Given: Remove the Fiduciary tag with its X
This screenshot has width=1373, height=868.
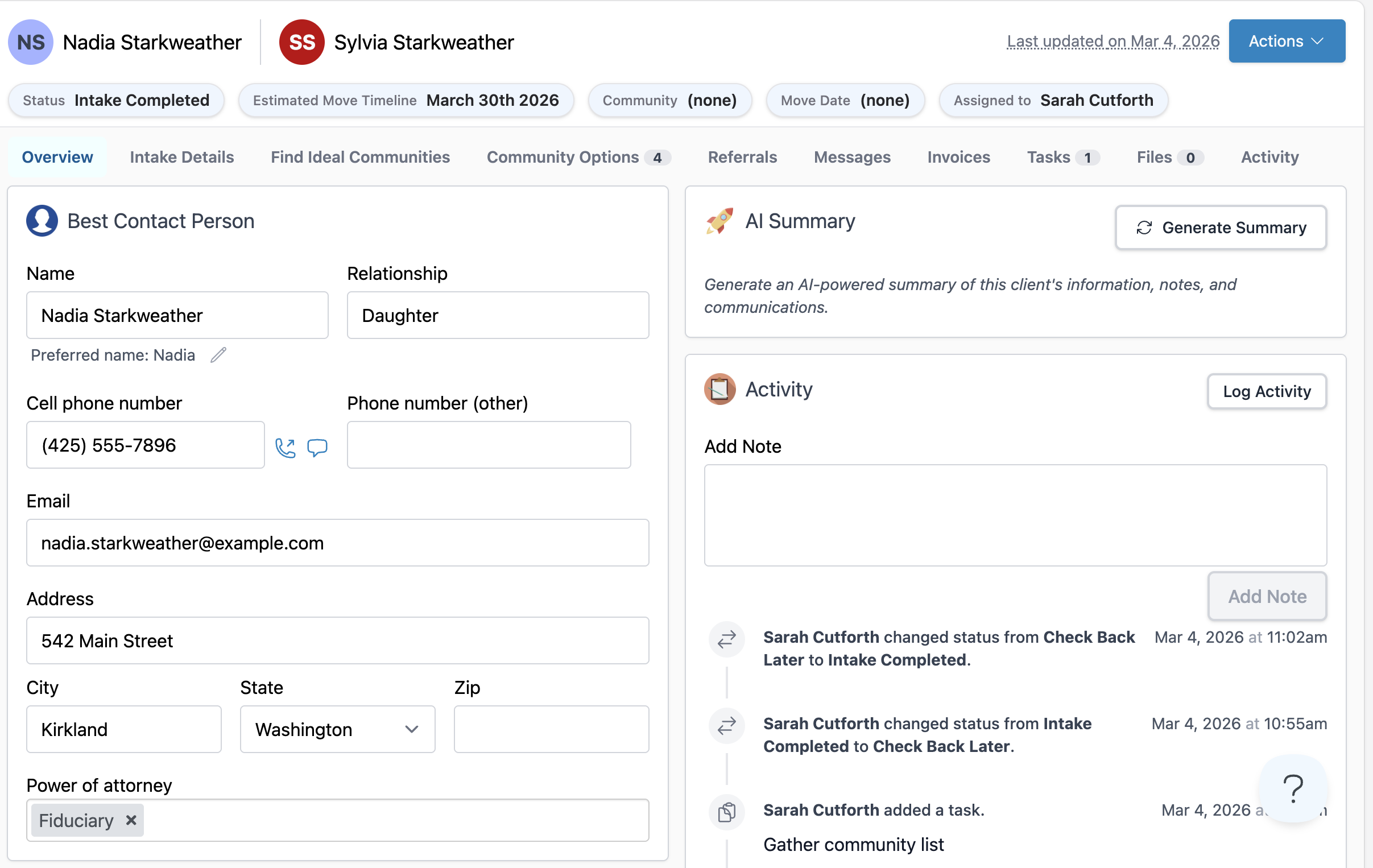Looking at the screenshot, I should tap(131, 820).
